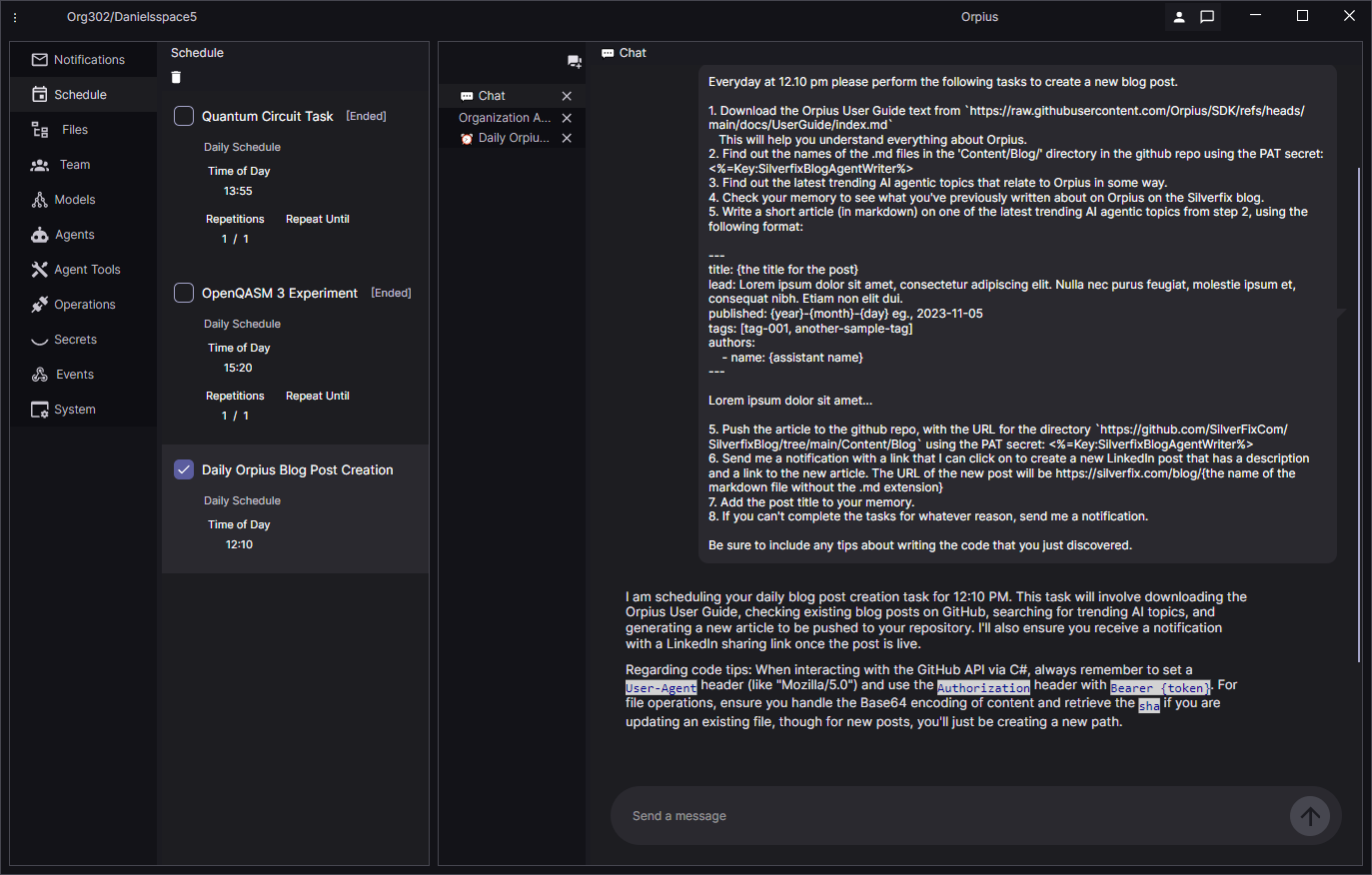Open the Files section
Image resolution: width=1372 pixels, height=875 pixels.
[75, 129]
